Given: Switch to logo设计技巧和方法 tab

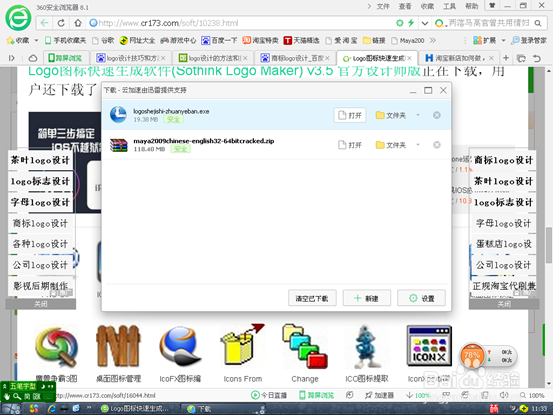Looking at the screenshot, I should pyautogui.click(x=131, y=58).
